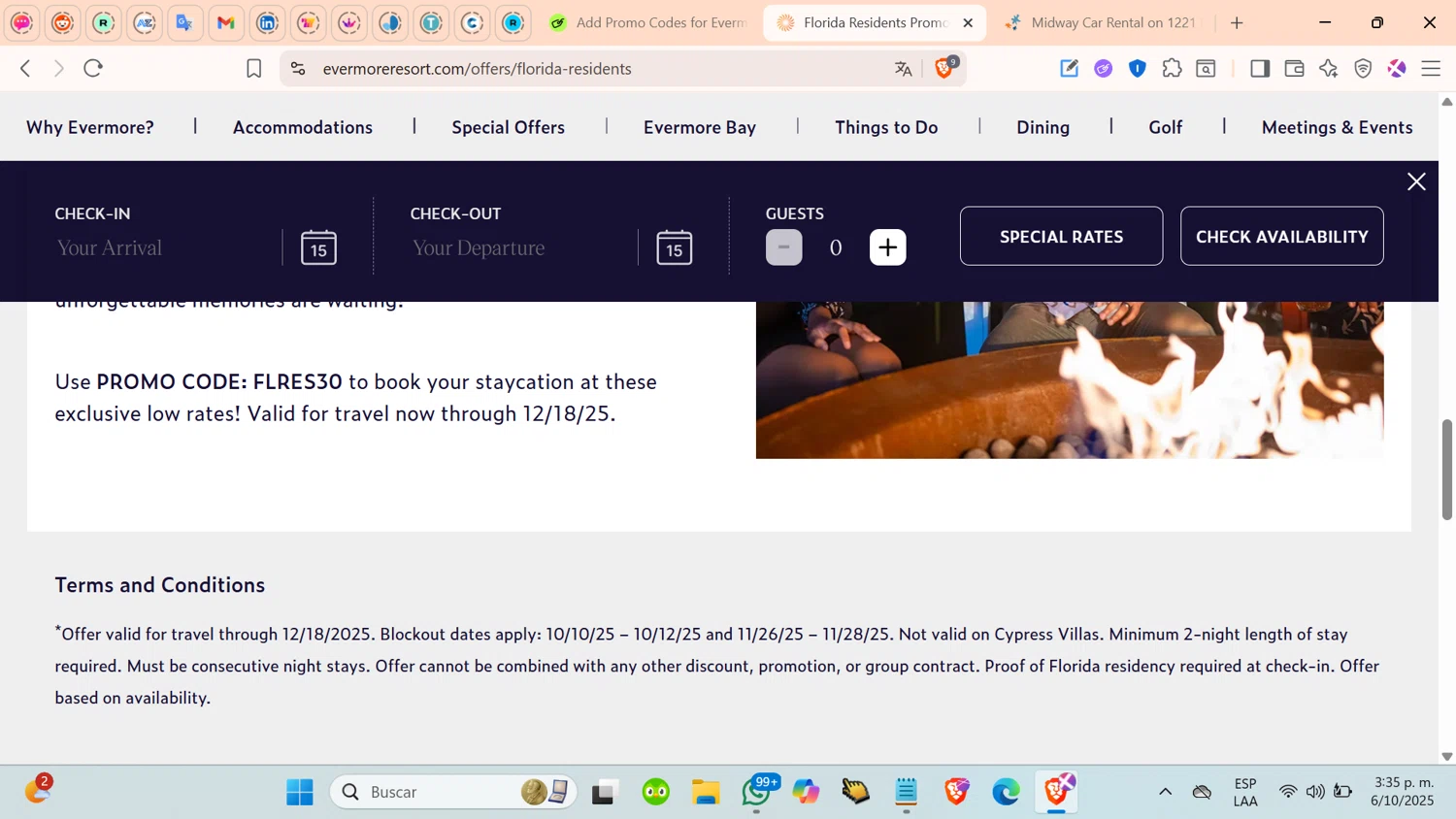Focus the Your Arrival check-in field
Image resolution: width=1456 pixels, height=819 pixels.
point(165,247)
